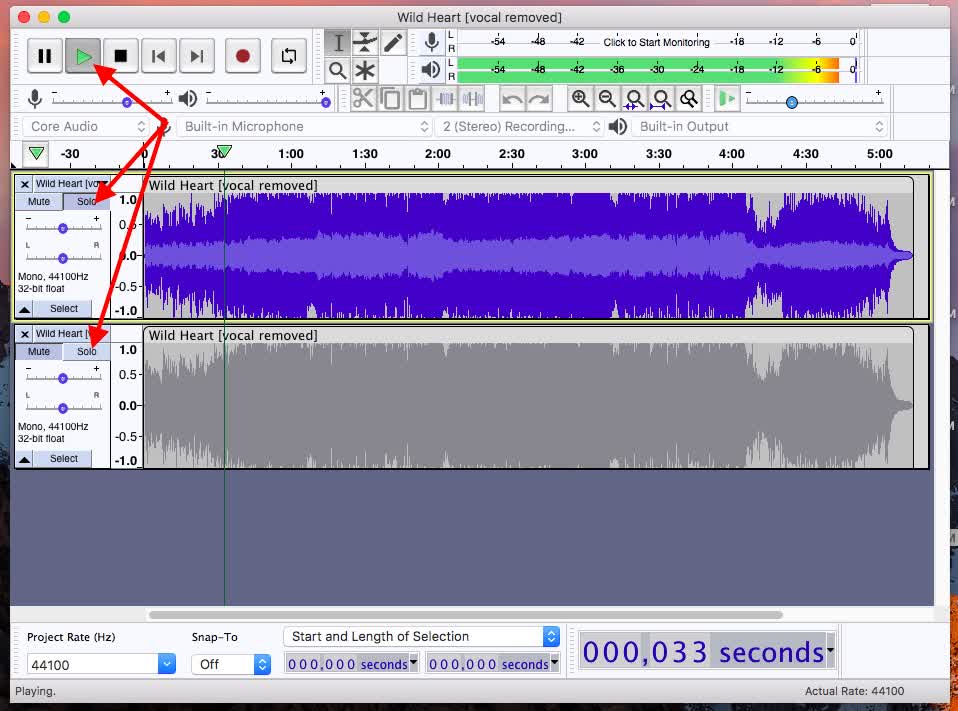Collapse the first track using the arrow

24,309
